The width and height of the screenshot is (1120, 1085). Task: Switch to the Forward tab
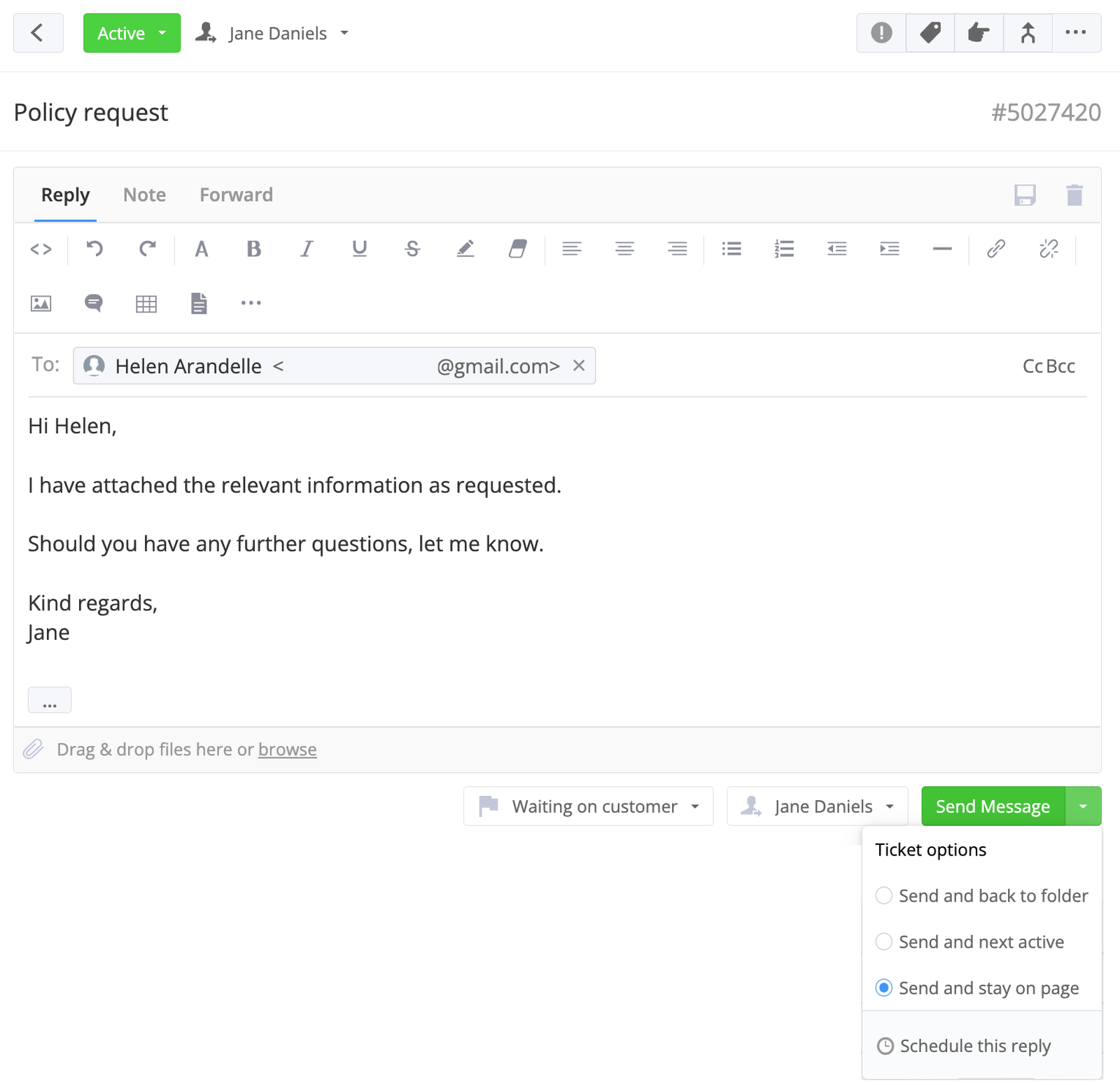(236, 195)
